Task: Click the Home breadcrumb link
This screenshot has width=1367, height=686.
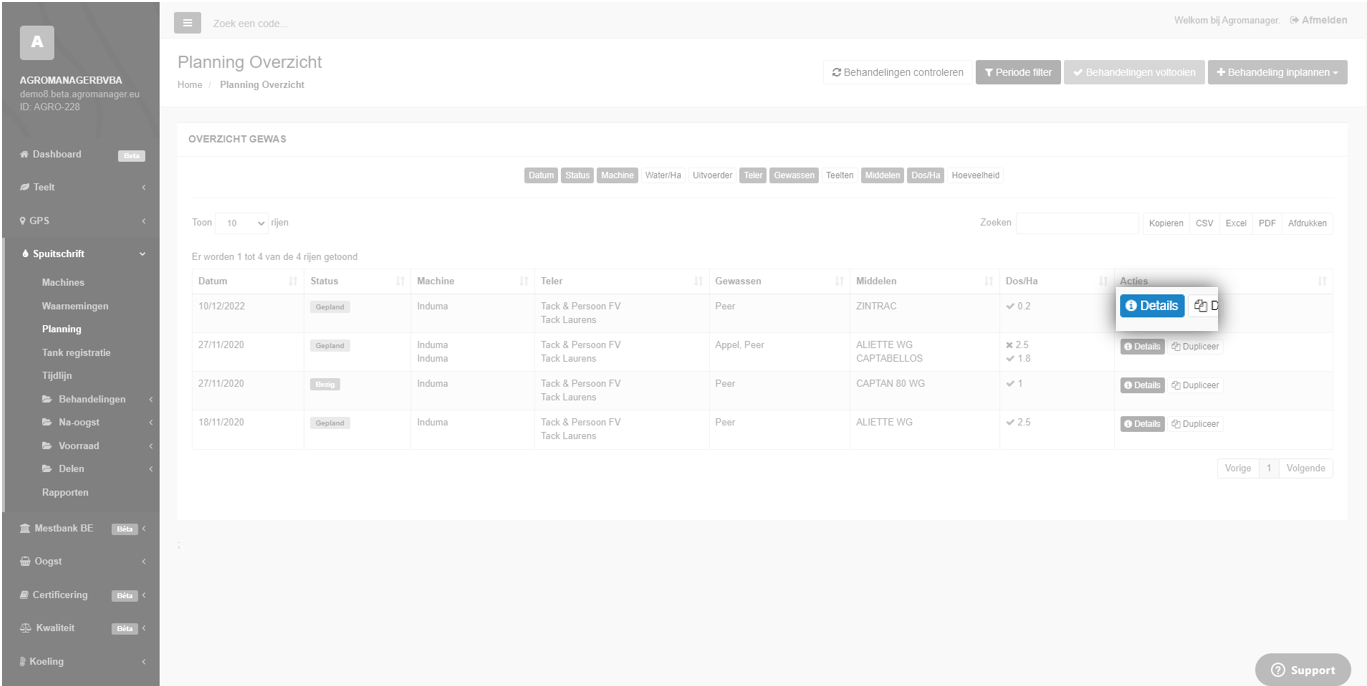Action: click(x=190, y=85)
